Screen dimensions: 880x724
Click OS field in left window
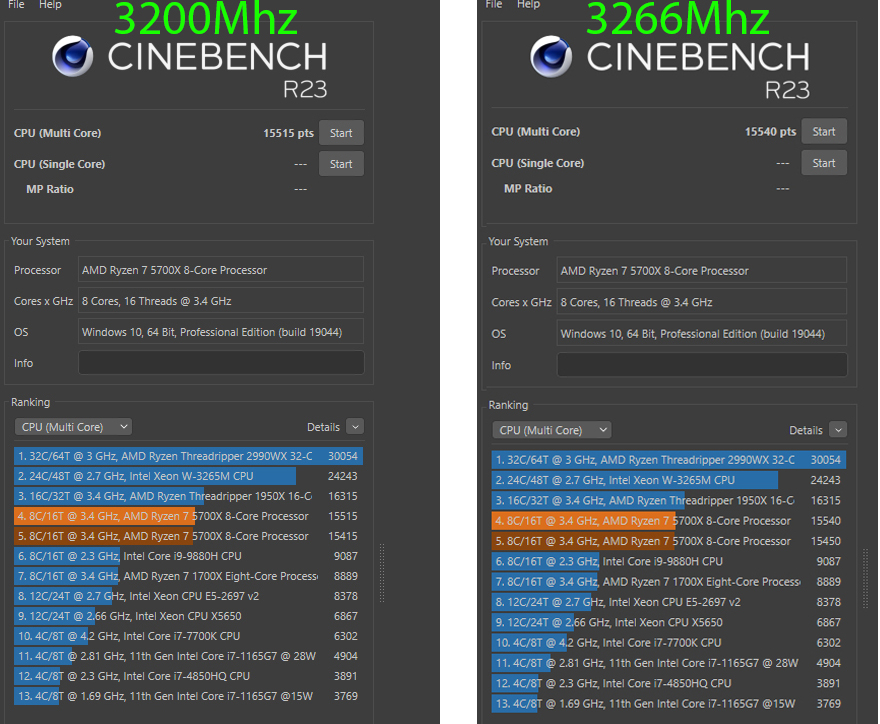click(221, 332)
